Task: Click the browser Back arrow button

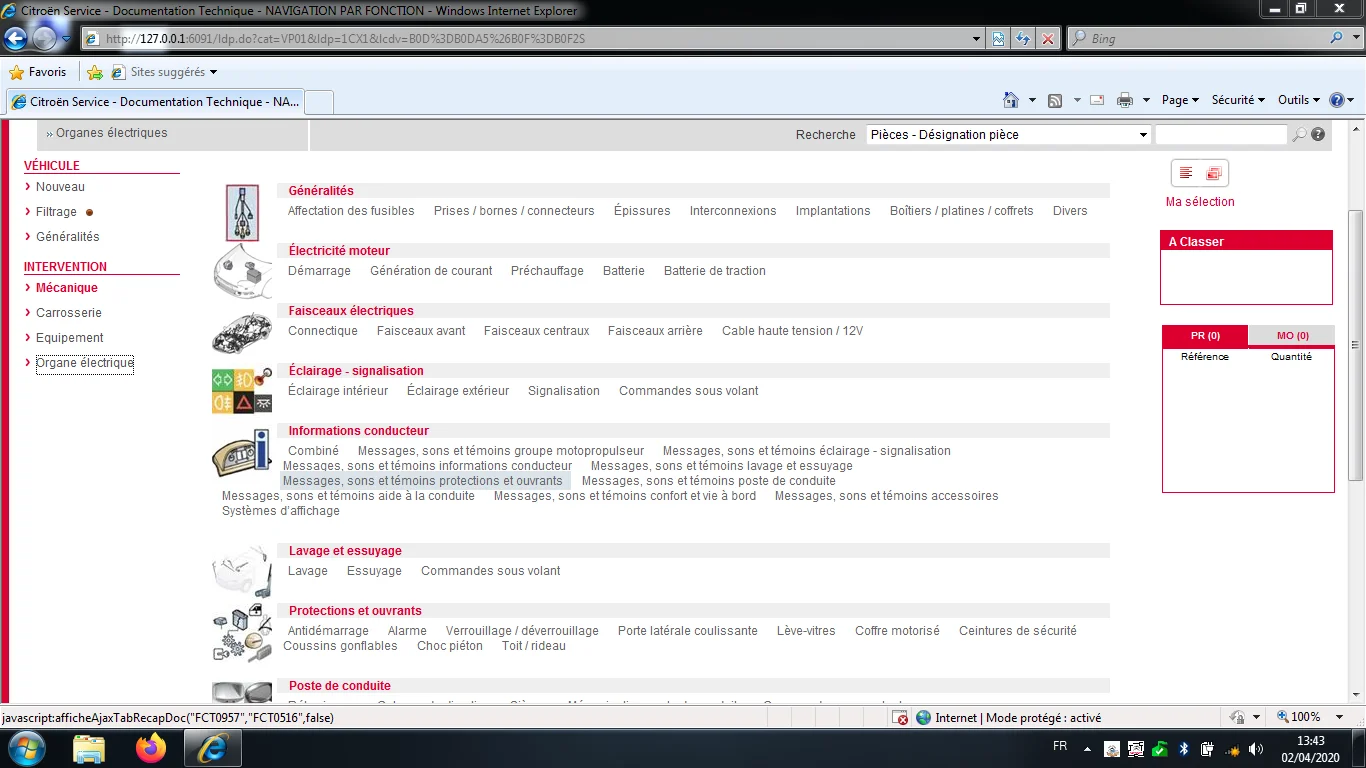Action: [x=15, y=39]
